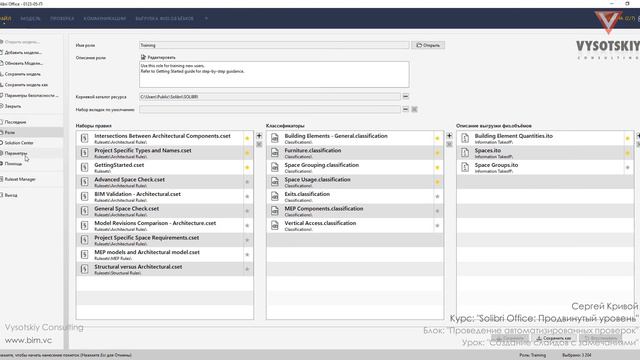Screen dimensions: 640x360
Task: Select Роли in the file menu
Action: tap(31, 132)
